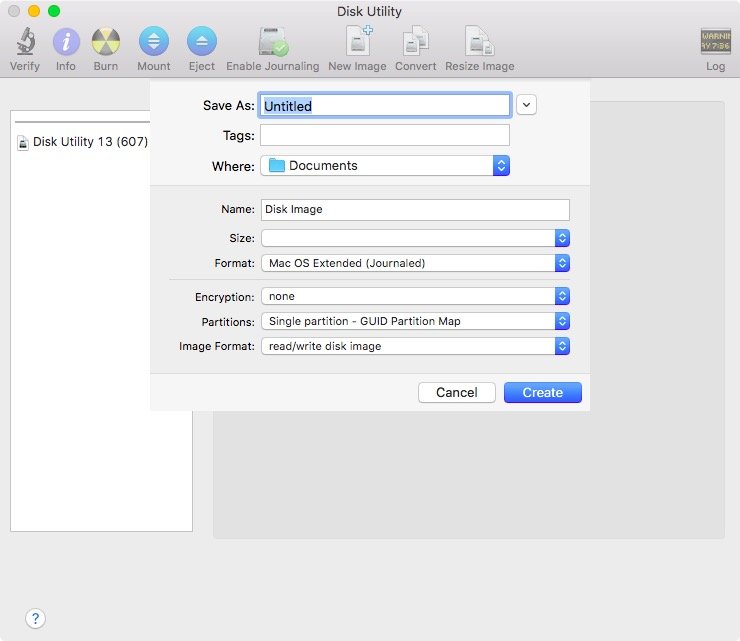This screenshot has height=641, width=740.
Task: Open the Info toolbar icon
Action: click(66, 42)
